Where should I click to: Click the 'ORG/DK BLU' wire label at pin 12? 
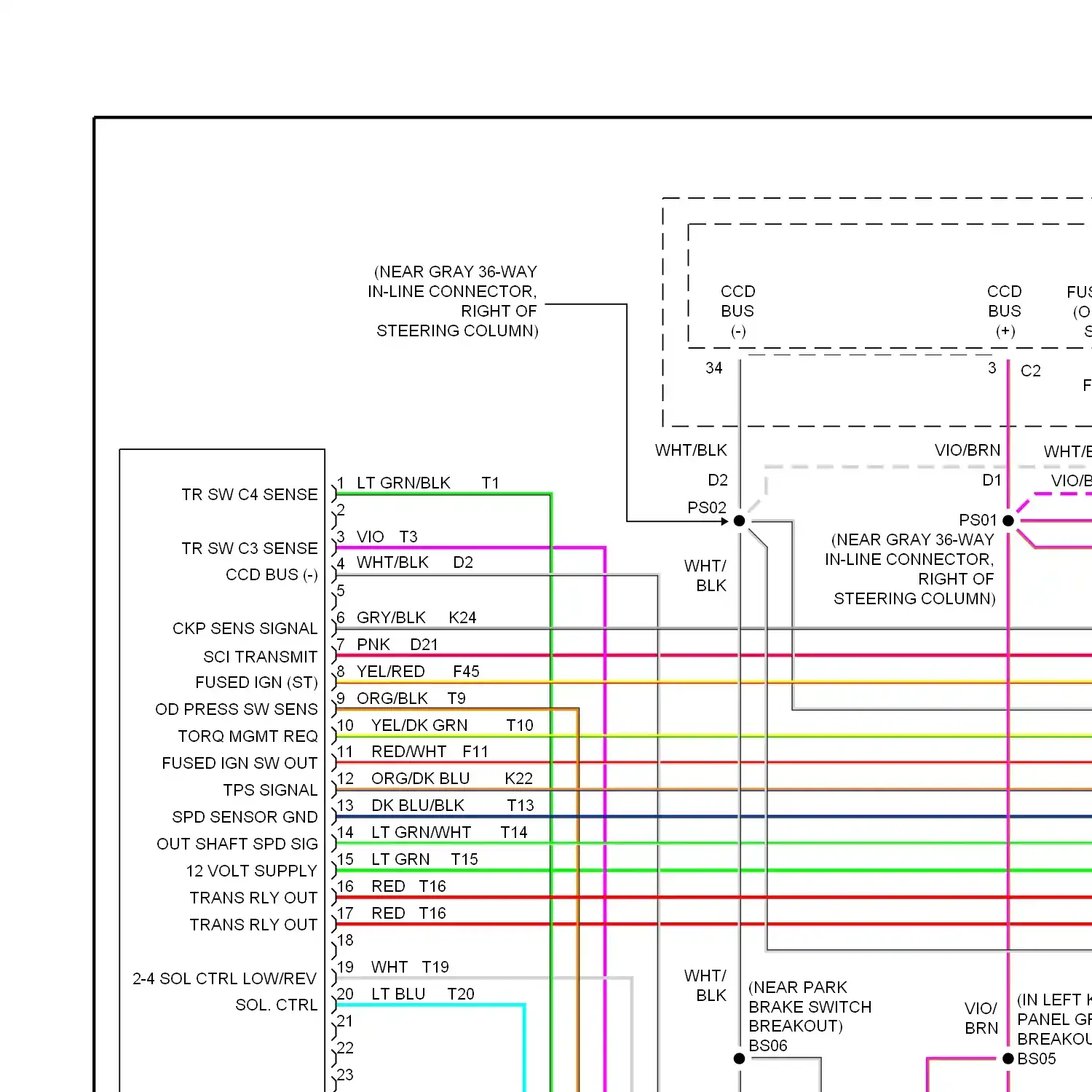tap(421, 778)
